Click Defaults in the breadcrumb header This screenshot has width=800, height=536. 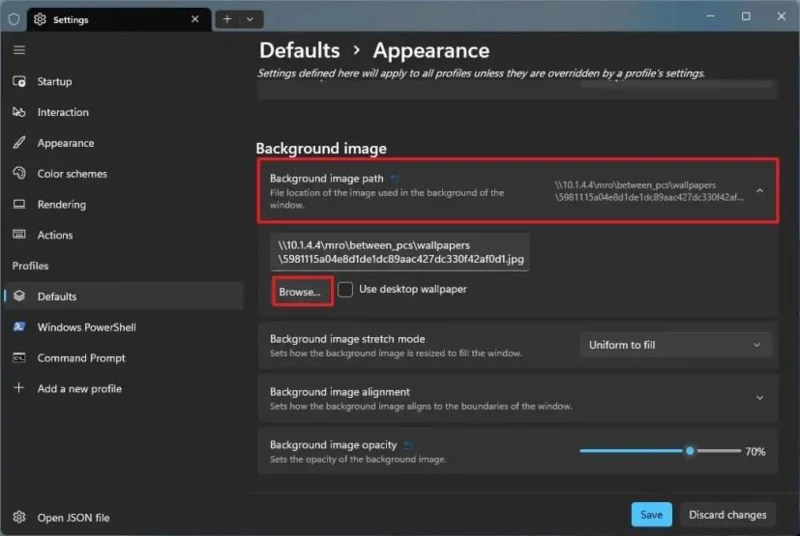click(299, 50)
